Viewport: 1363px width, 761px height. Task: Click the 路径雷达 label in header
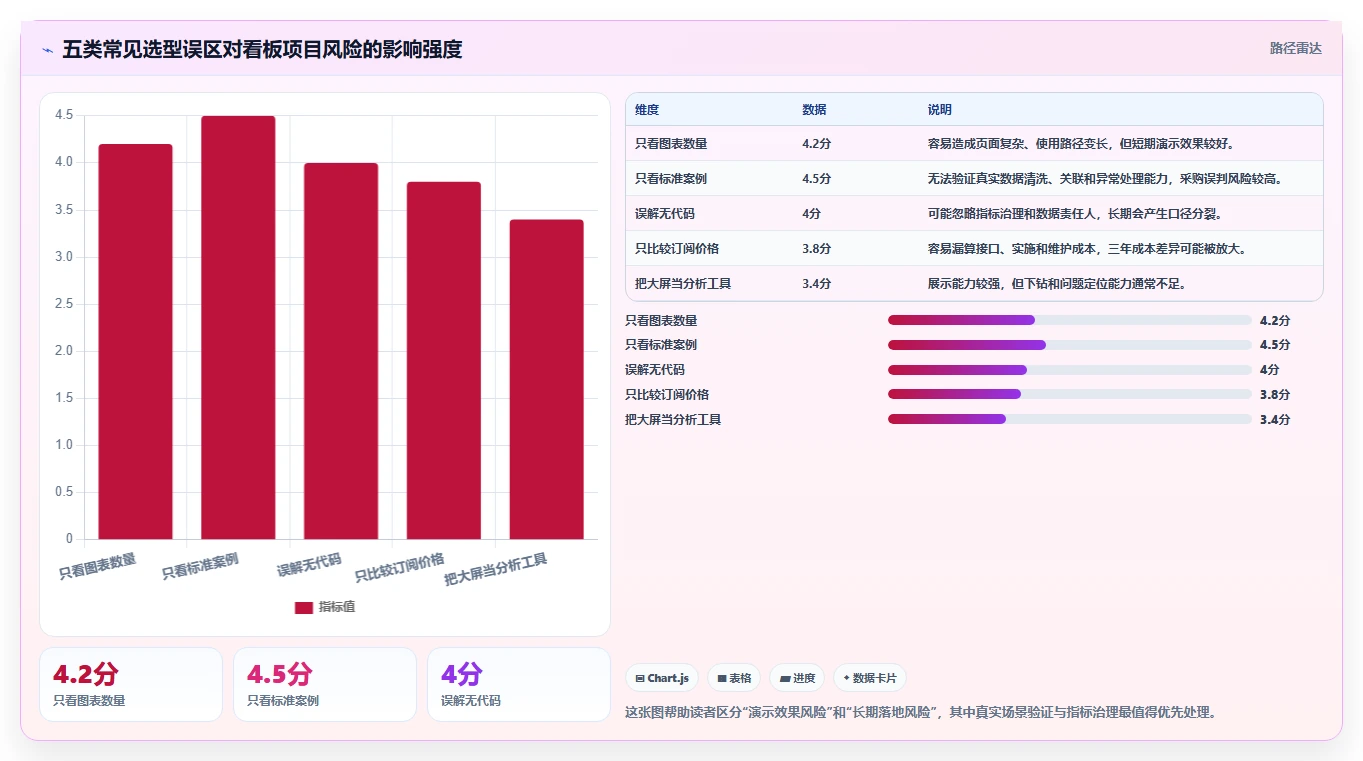click(x=1295, y=48)
